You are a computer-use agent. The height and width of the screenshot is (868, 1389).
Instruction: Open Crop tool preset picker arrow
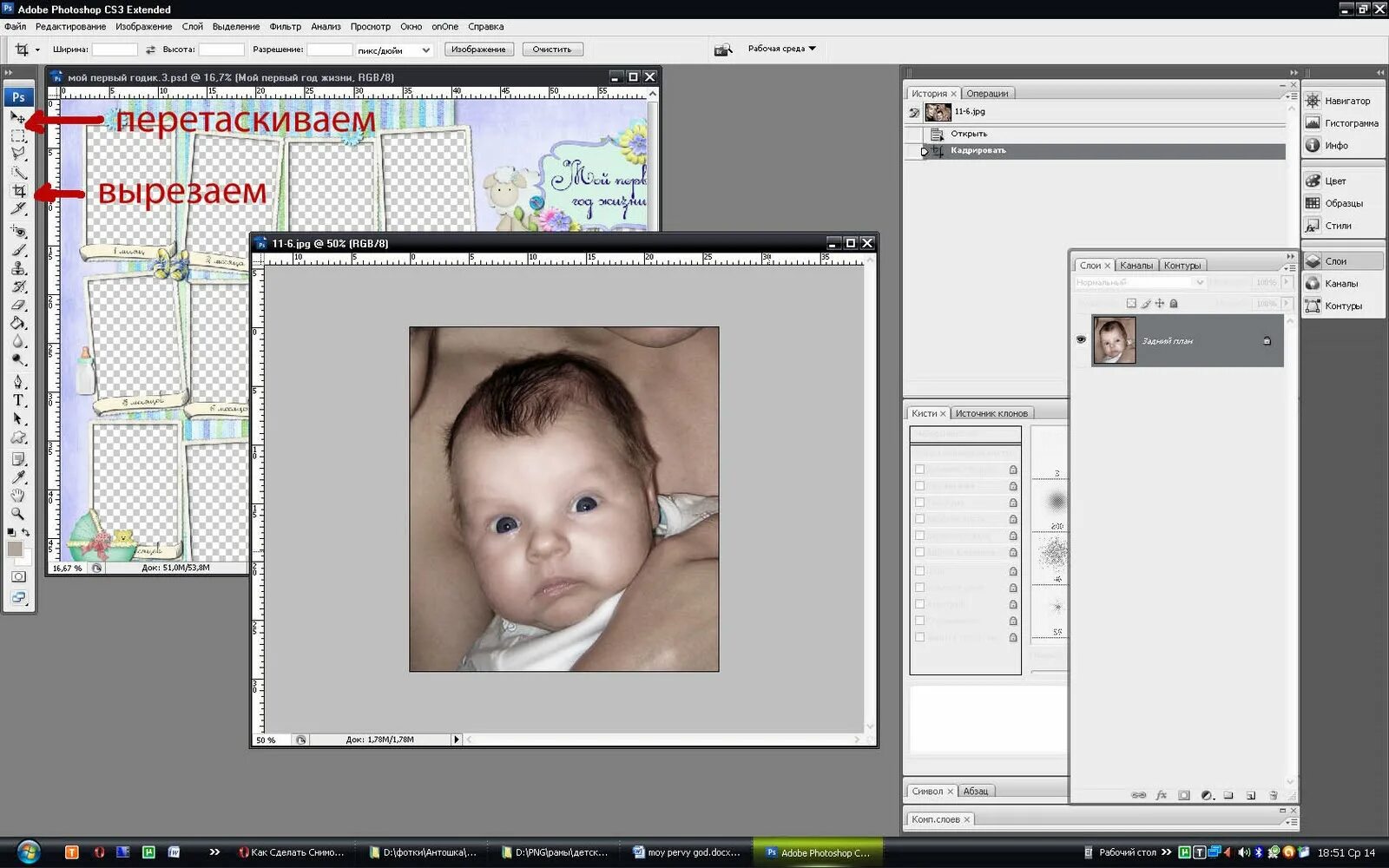(x=37, y=49)
